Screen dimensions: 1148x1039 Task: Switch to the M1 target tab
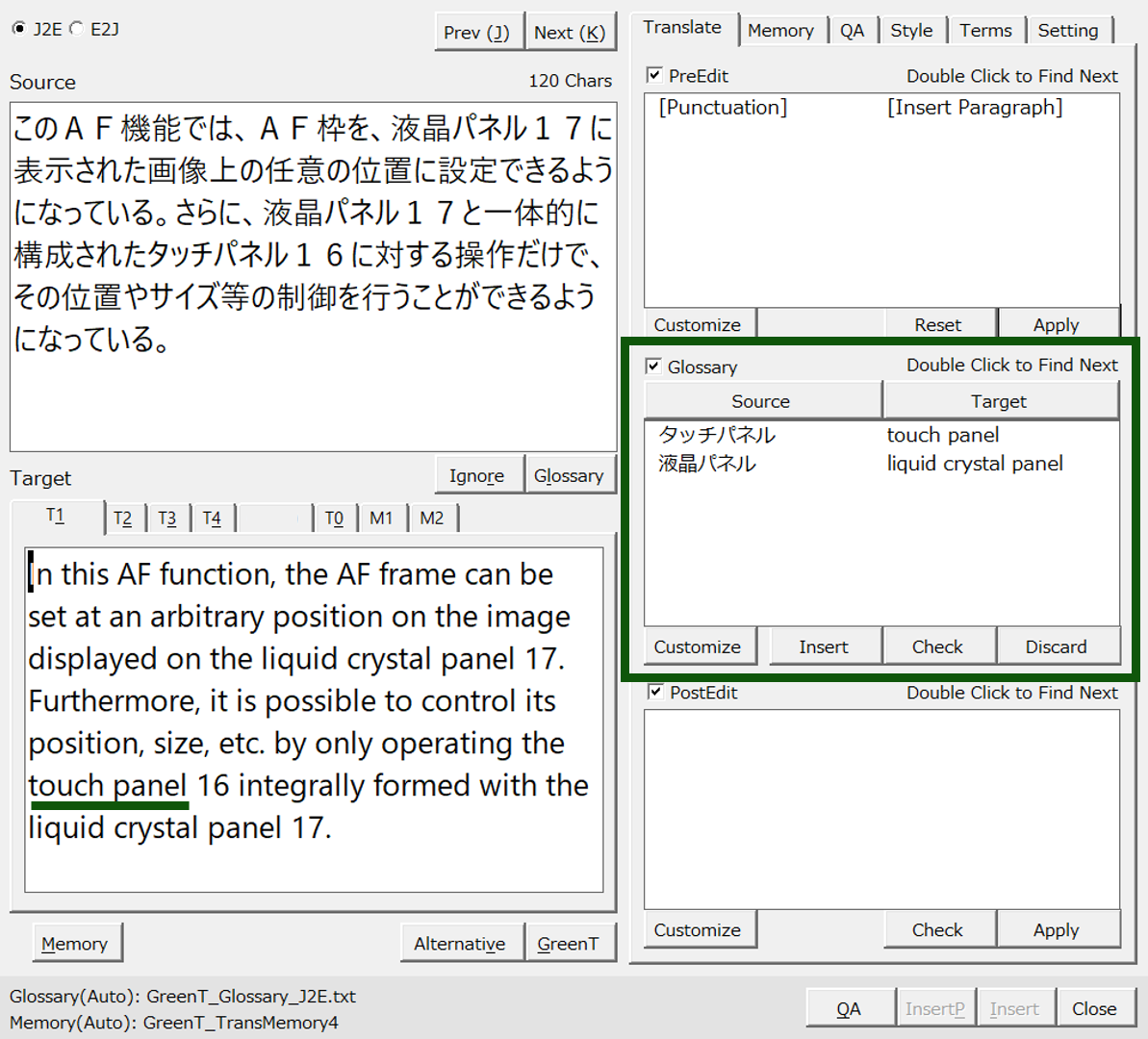pyautogui.click(x=381, y=519)
